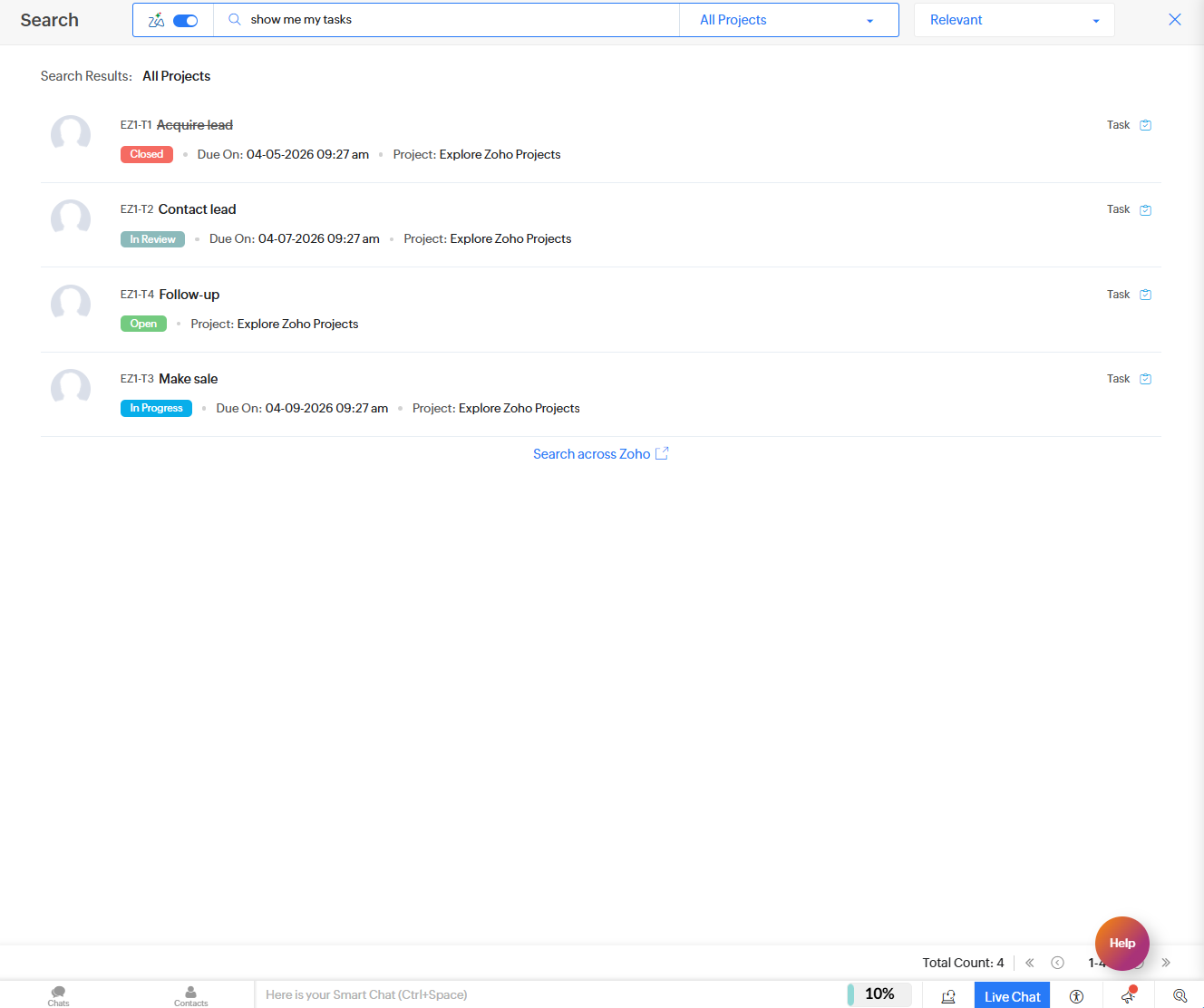
Task: Open Contacts from the bottom bar
Action: pyautogui.click(x=190, y=995)
